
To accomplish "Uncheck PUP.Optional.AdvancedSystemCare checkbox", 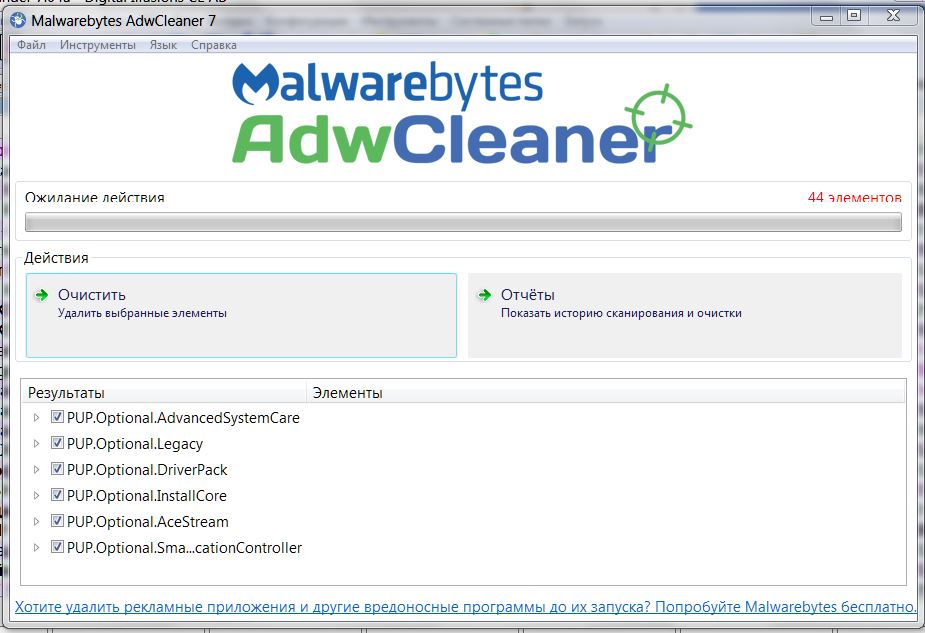I will coord(57,417).
